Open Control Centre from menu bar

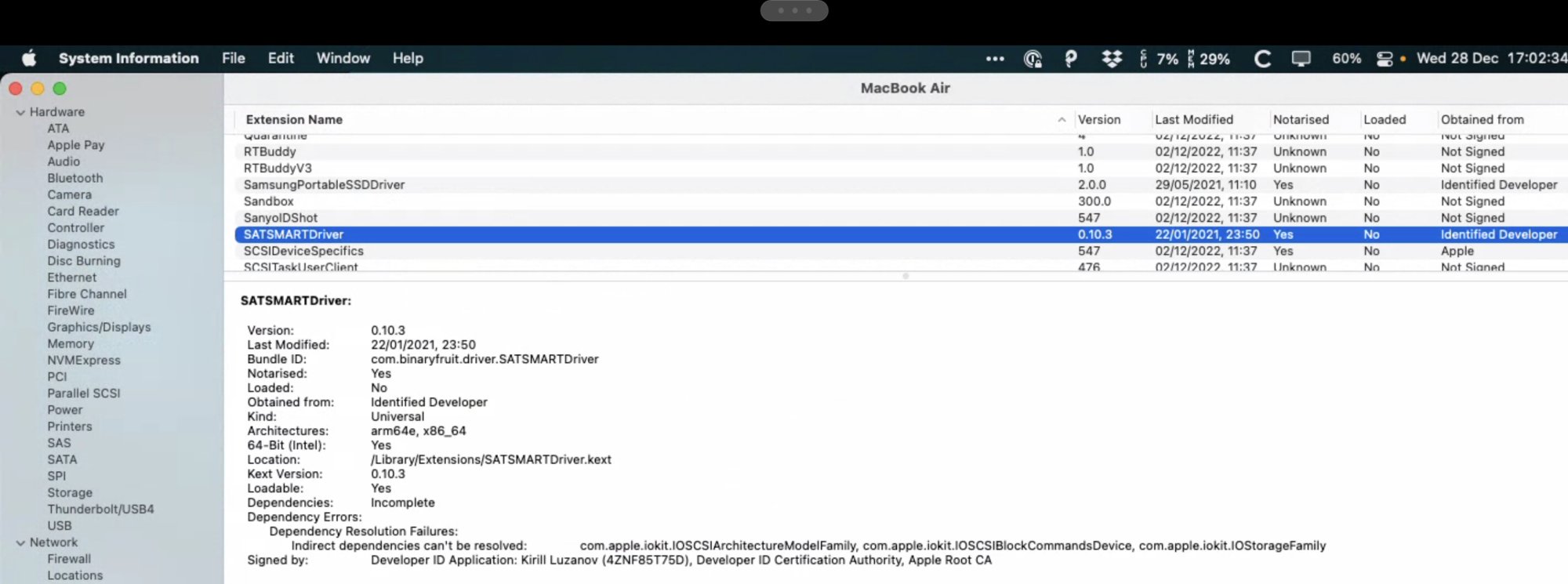(1385, 59)
